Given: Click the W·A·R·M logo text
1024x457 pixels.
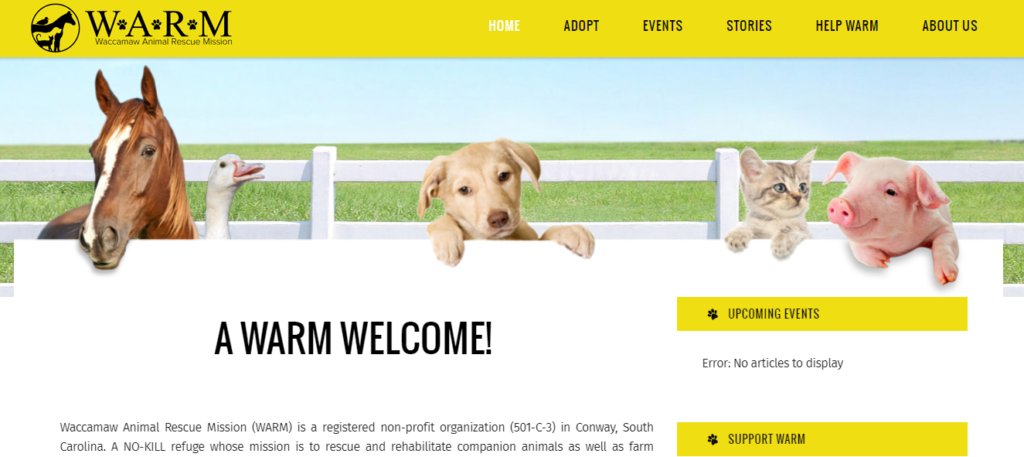Looking at the screenshot, I should (x=159, y=24).
